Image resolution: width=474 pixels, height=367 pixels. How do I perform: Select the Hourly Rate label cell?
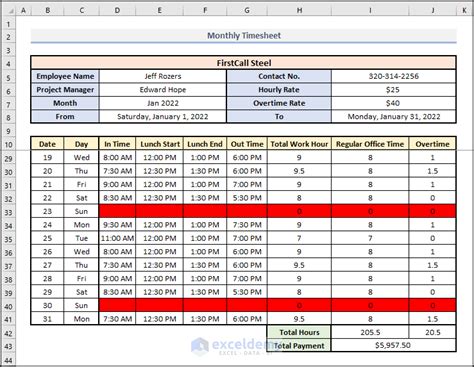click(279, 90)
